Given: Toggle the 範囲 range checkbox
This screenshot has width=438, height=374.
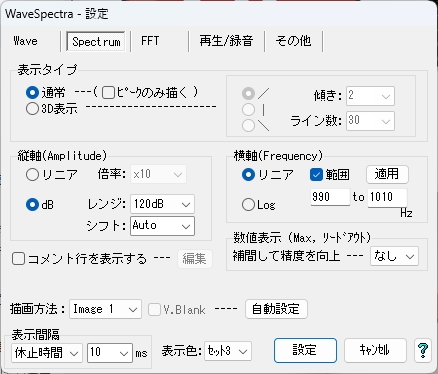Looking at the screenshot, I should click(316, 175).
